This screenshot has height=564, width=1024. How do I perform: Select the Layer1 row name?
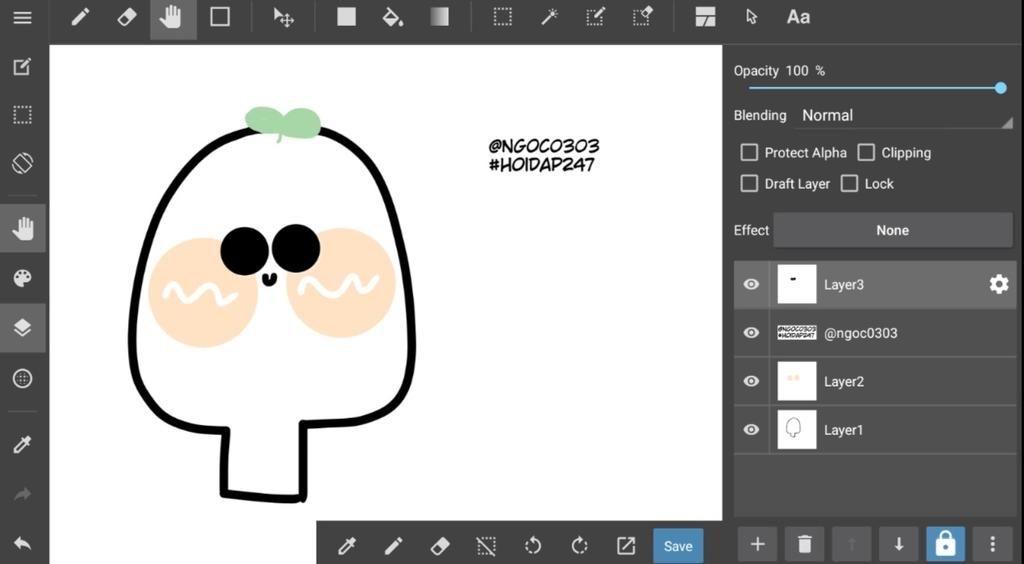click(843, 430)
